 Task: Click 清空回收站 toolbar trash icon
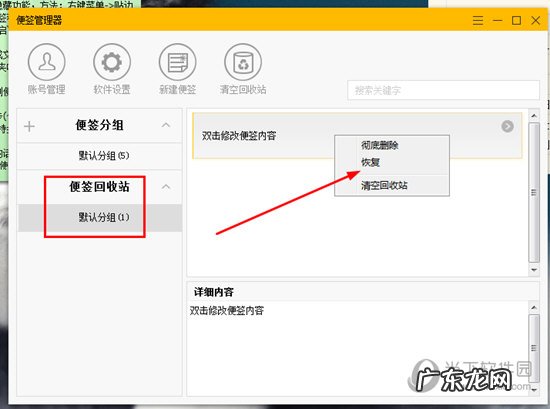243,62
